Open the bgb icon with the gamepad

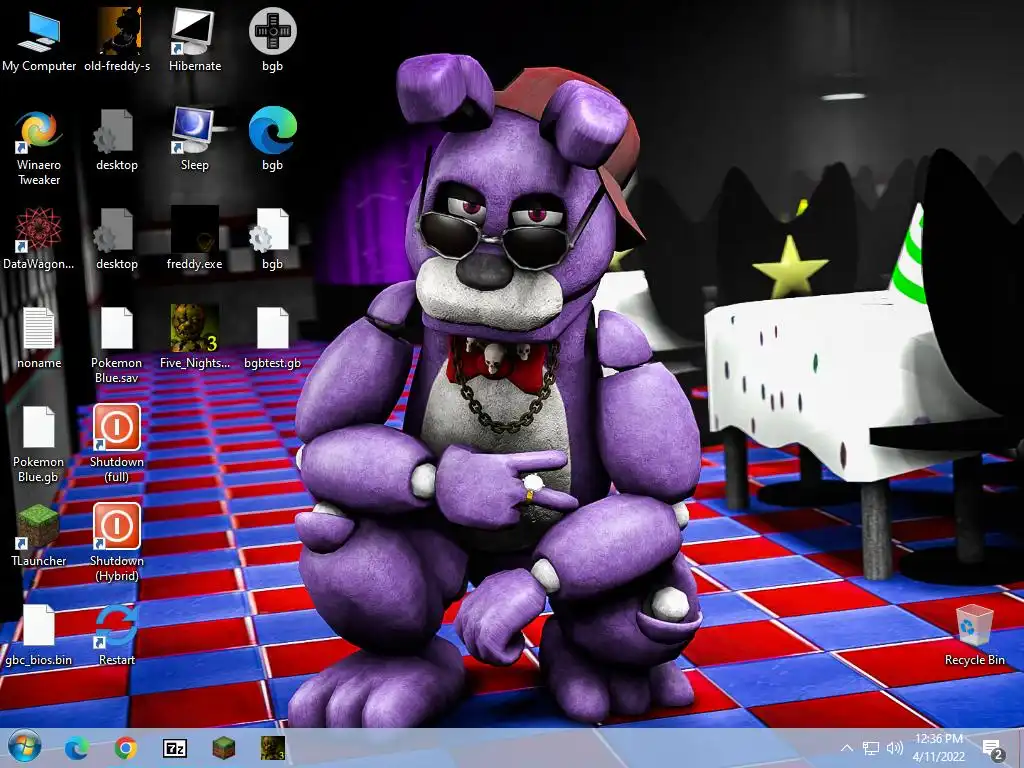[272, 40]
